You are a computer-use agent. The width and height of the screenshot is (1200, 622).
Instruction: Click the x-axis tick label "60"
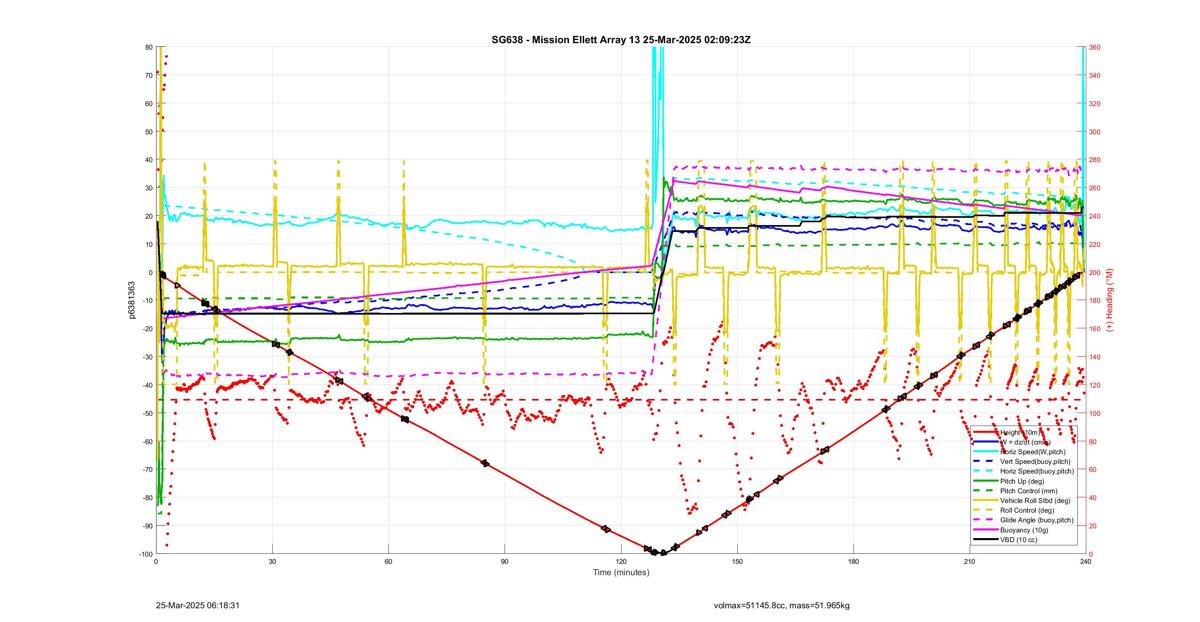click(388, 562)
